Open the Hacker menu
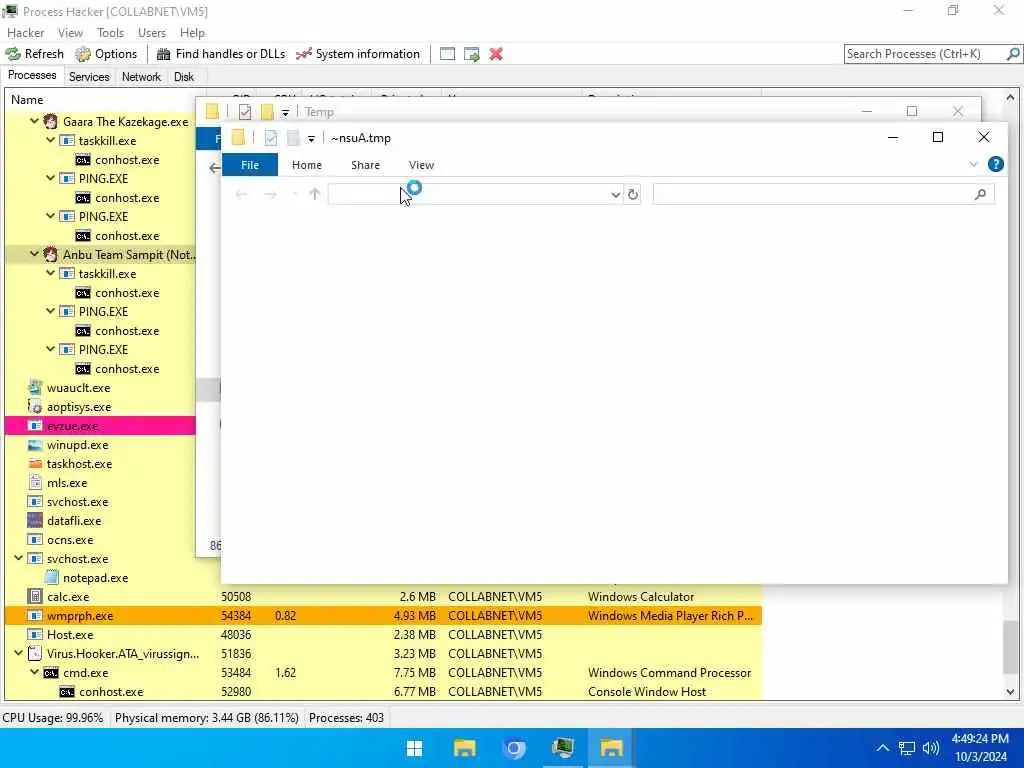 tap(25, 33)
